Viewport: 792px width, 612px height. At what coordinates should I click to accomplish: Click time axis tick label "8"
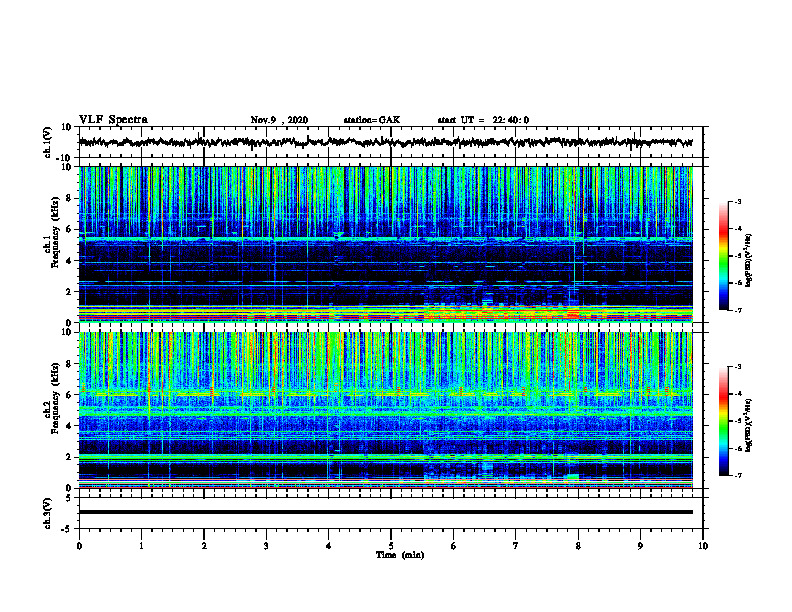pos(578,546)
